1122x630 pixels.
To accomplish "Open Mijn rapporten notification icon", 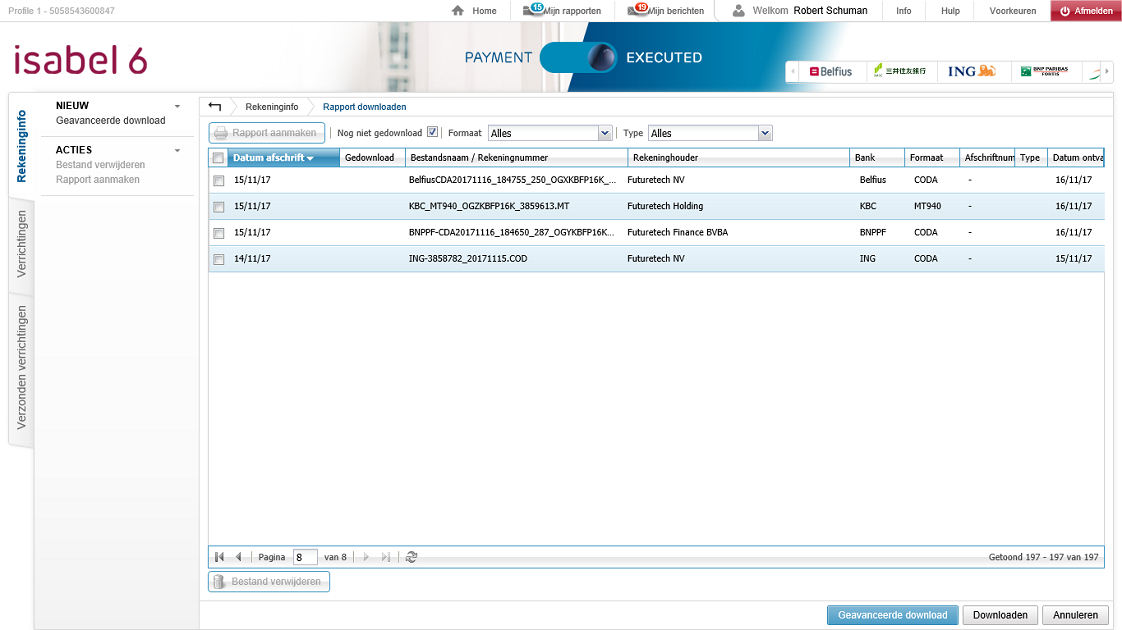I will click(x=532, y=11).
